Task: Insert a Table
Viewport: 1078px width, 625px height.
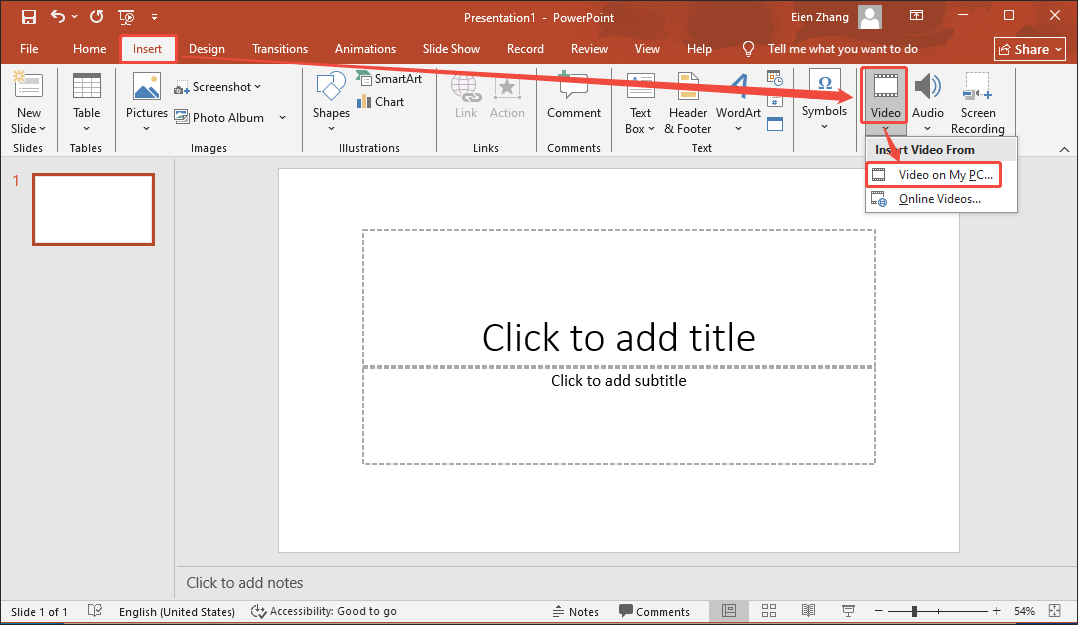Action: tap(87, 102)
